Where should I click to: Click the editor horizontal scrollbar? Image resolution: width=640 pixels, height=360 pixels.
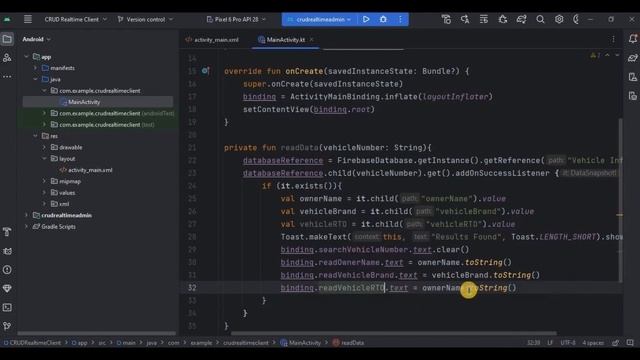pyautogui.click(x=393, y=333)
